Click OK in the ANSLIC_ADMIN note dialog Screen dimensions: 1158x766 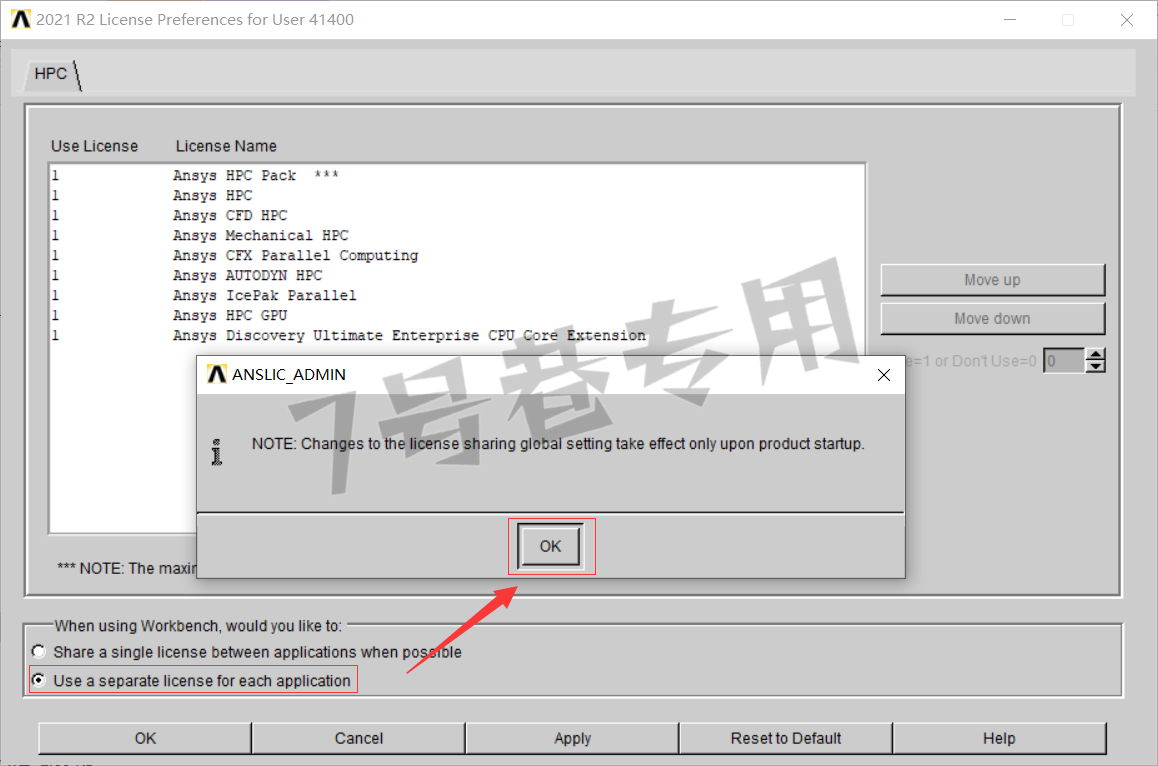coord(550,546)
